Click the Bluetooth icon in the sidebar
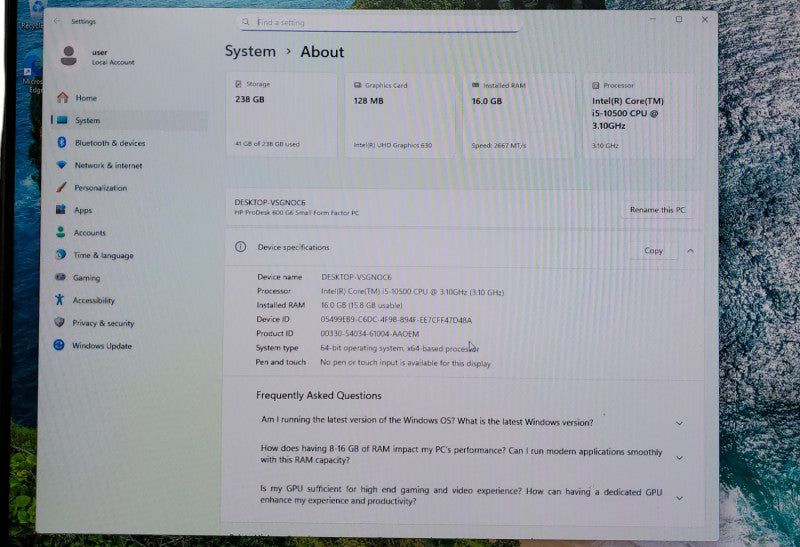Image resolution: width=800 pixels, height=547 pixels. (x=62, y=142)
